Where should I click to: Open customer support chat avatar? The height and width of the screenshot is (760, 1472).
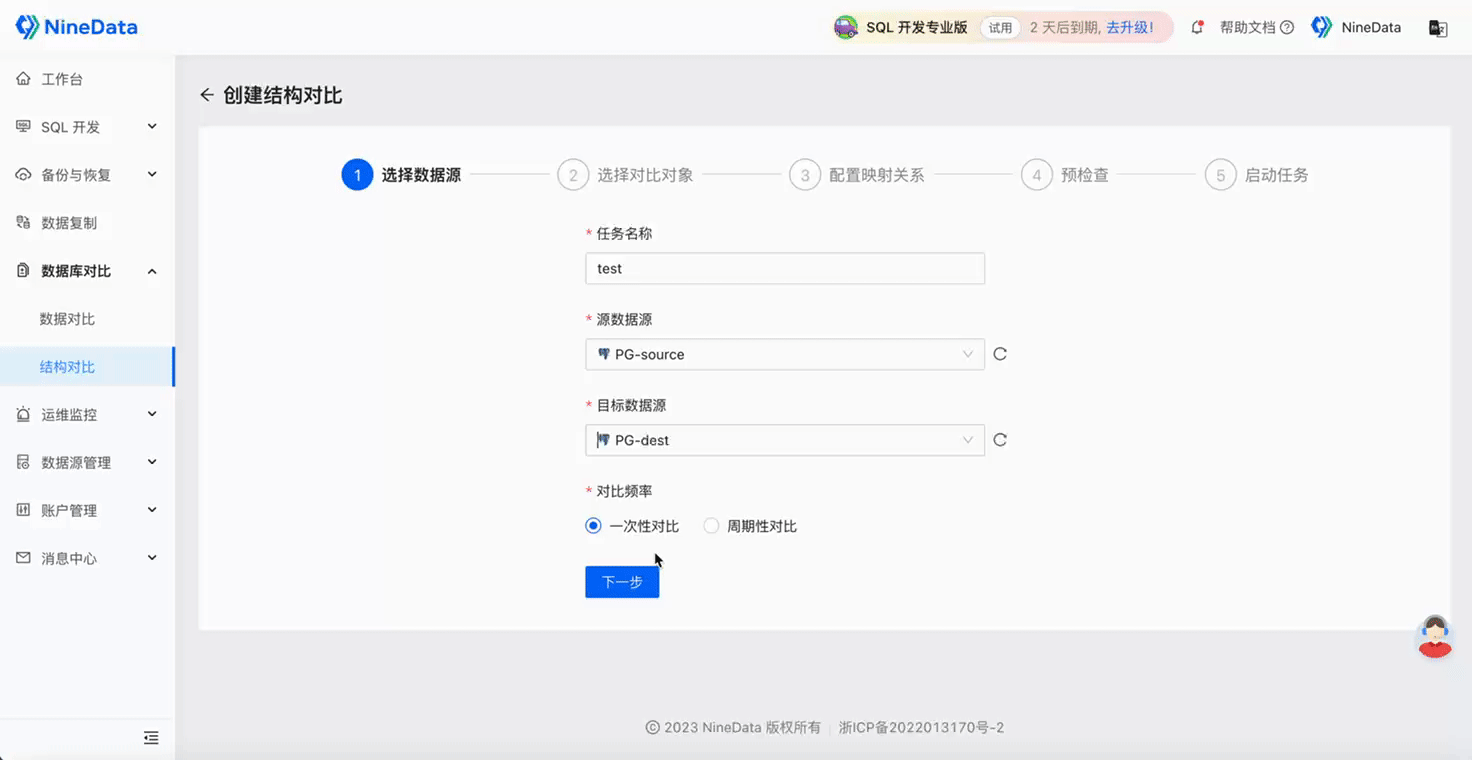click(1435, 636)
